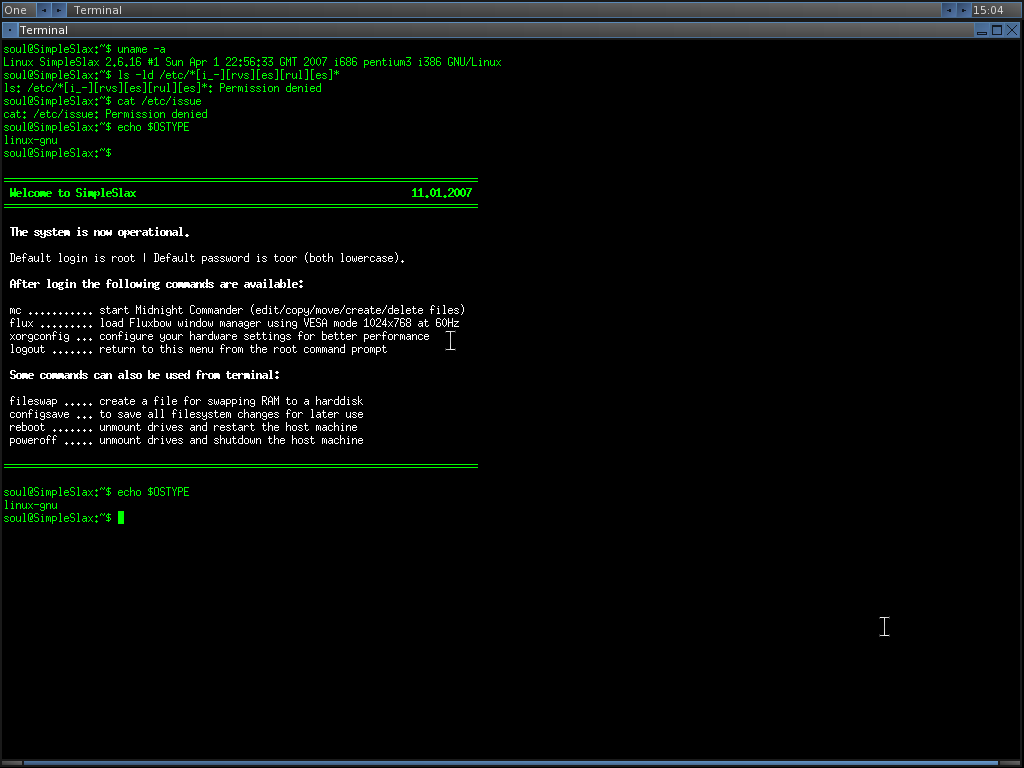Minimize the Terminal window
The image size is (1024, 768).
point(982,30)
